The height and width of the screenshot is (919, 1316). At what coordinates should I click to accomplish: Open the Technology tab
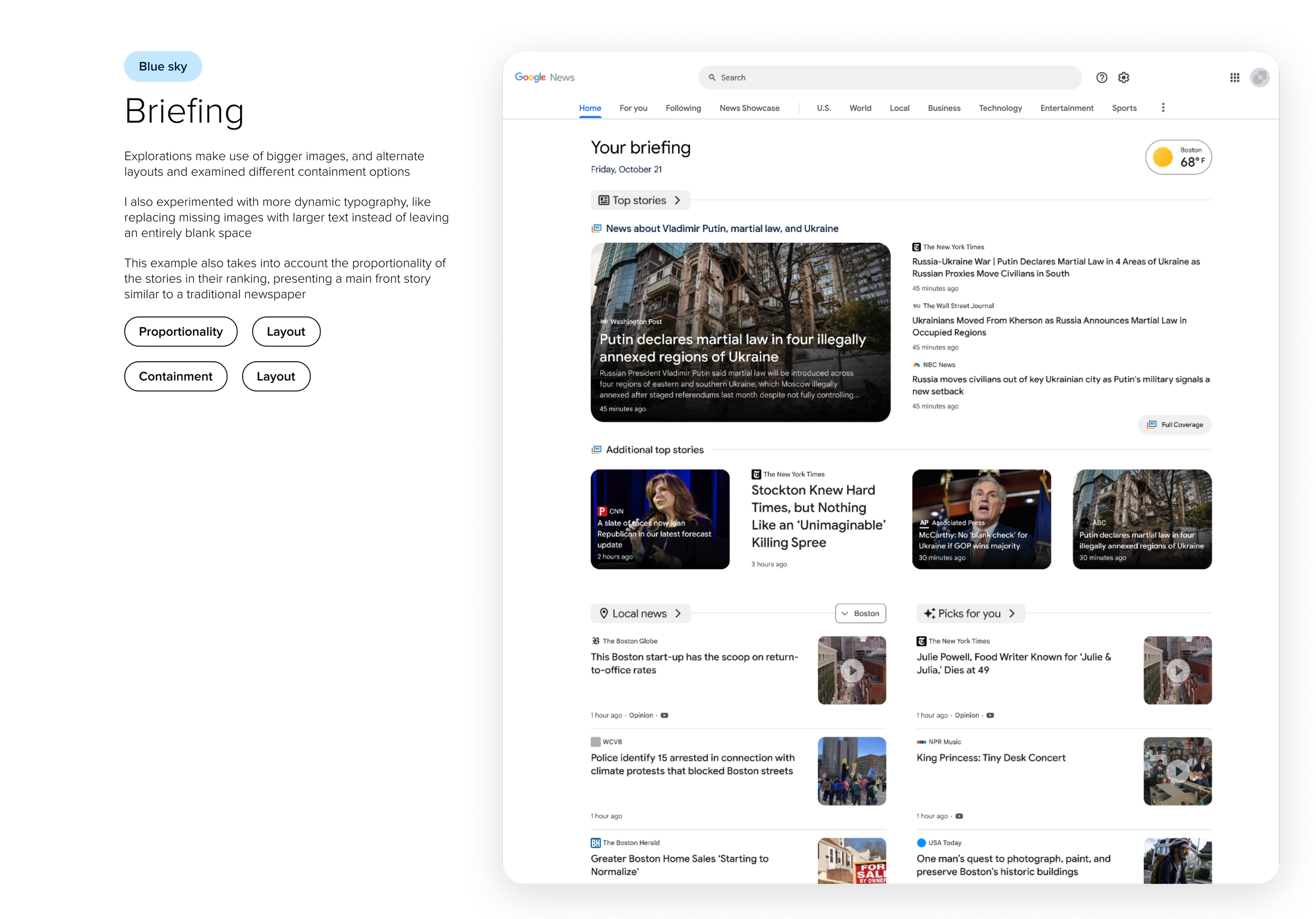(1000, 108)
